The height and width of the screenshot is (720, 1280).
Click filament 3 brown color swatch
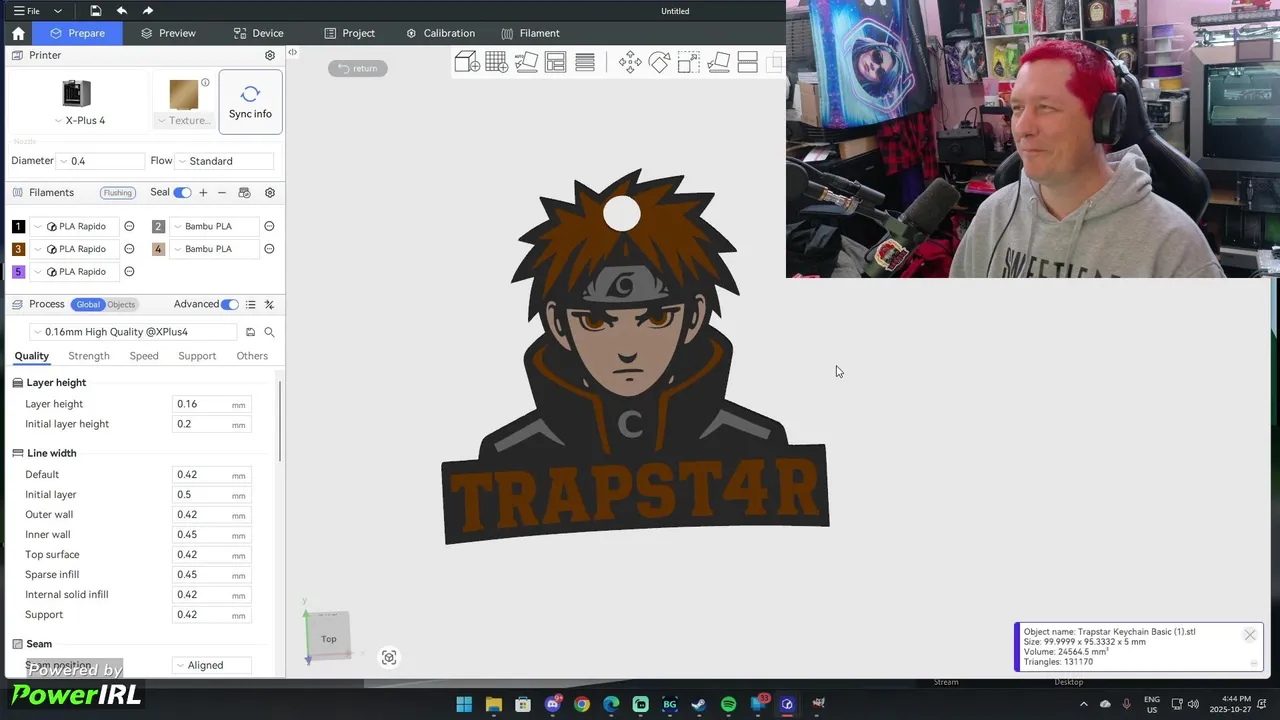[18, 249]
